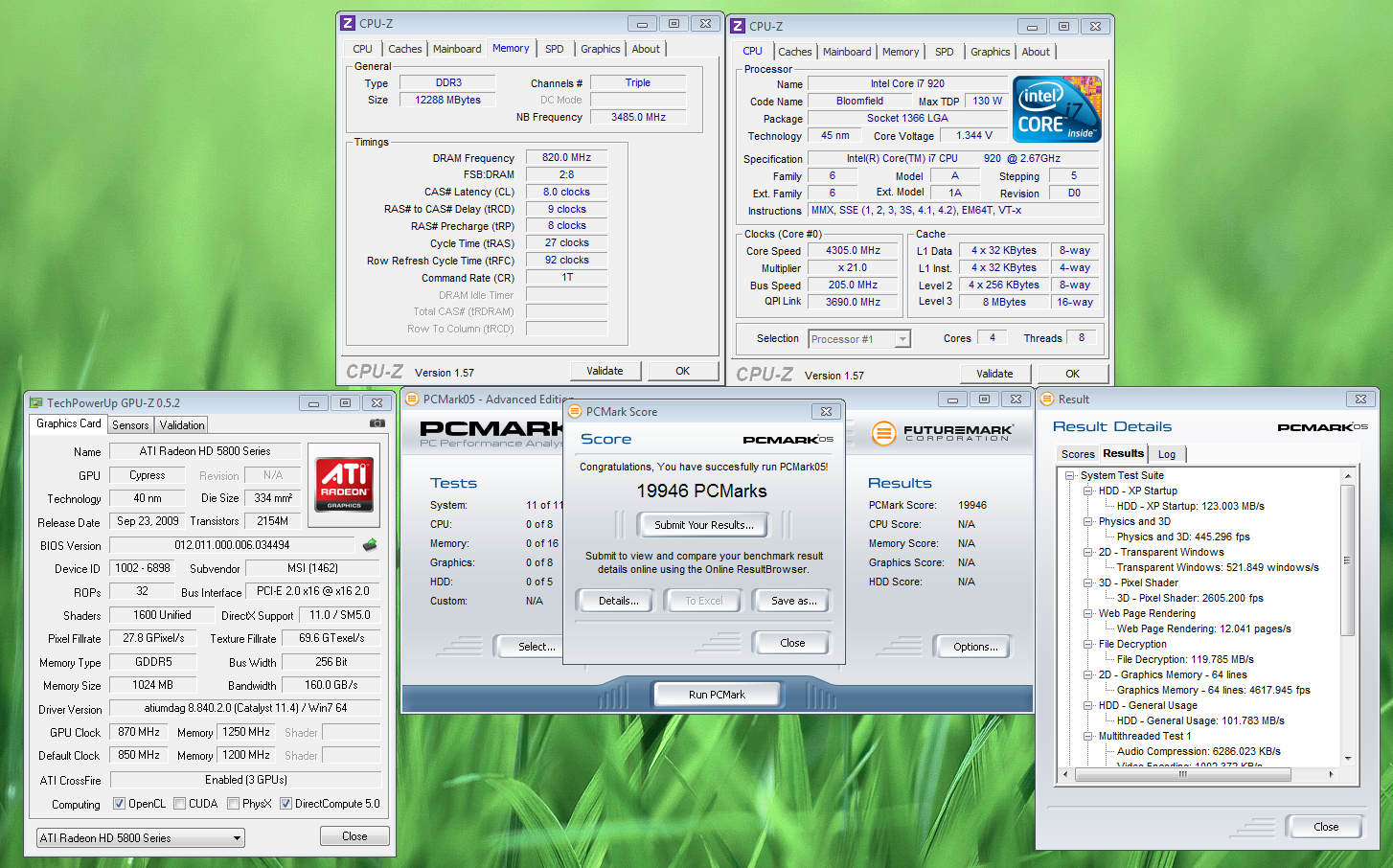Image resolution: width=1393 pixels, height=868 pixels.
Task: Open Caches tab in CPU-Z processor window
Action: point(795,52)
